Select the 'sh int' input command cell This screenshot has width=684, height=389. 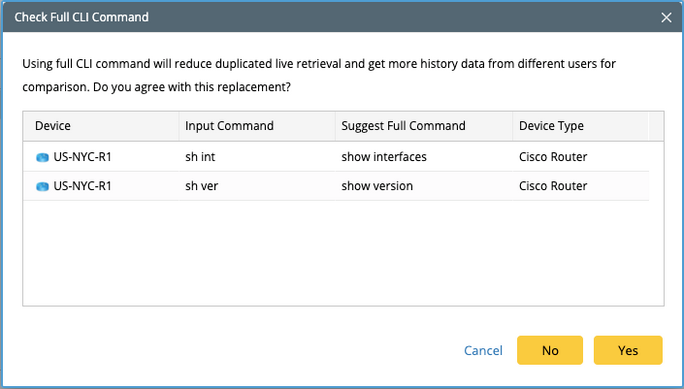pyautogui.click(x=257, y=157)
